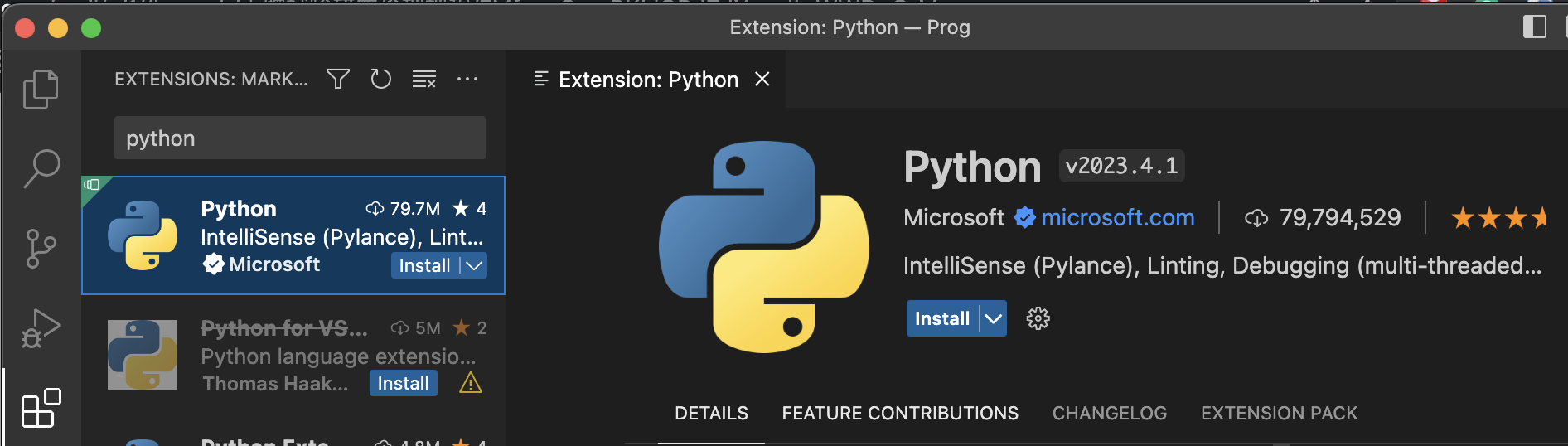The width and height of the screenshot is (1568, 446).
Task: Expand Install dropdown arrow in Python details
Action: pyautogui.click(x=993, y=319)
